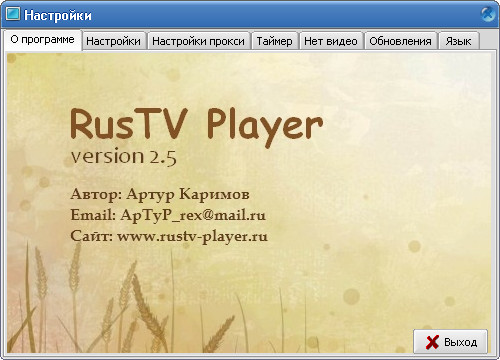Click the version 2.5 text
The image size is (500, 360).
click(x=123, y=157)
